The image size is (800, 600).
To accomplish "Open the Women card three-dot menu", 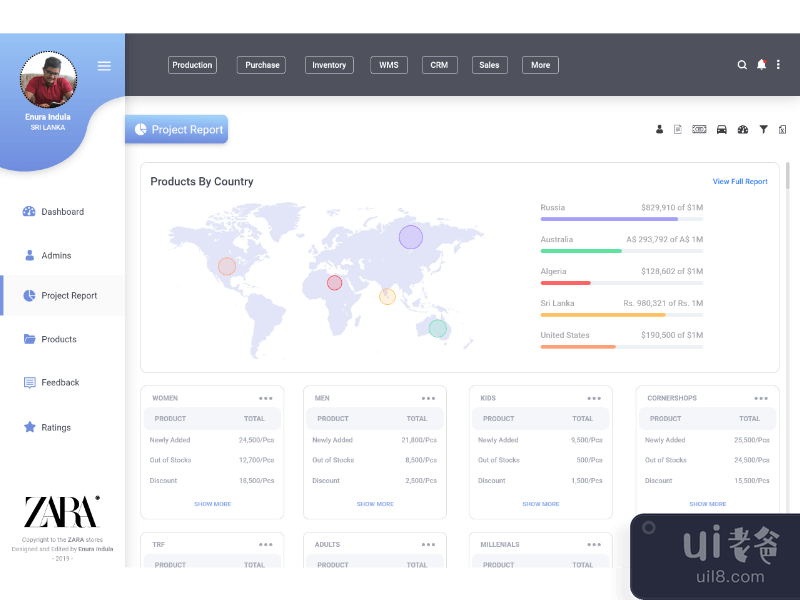I will pyautogui.click(x=266, y=398).
